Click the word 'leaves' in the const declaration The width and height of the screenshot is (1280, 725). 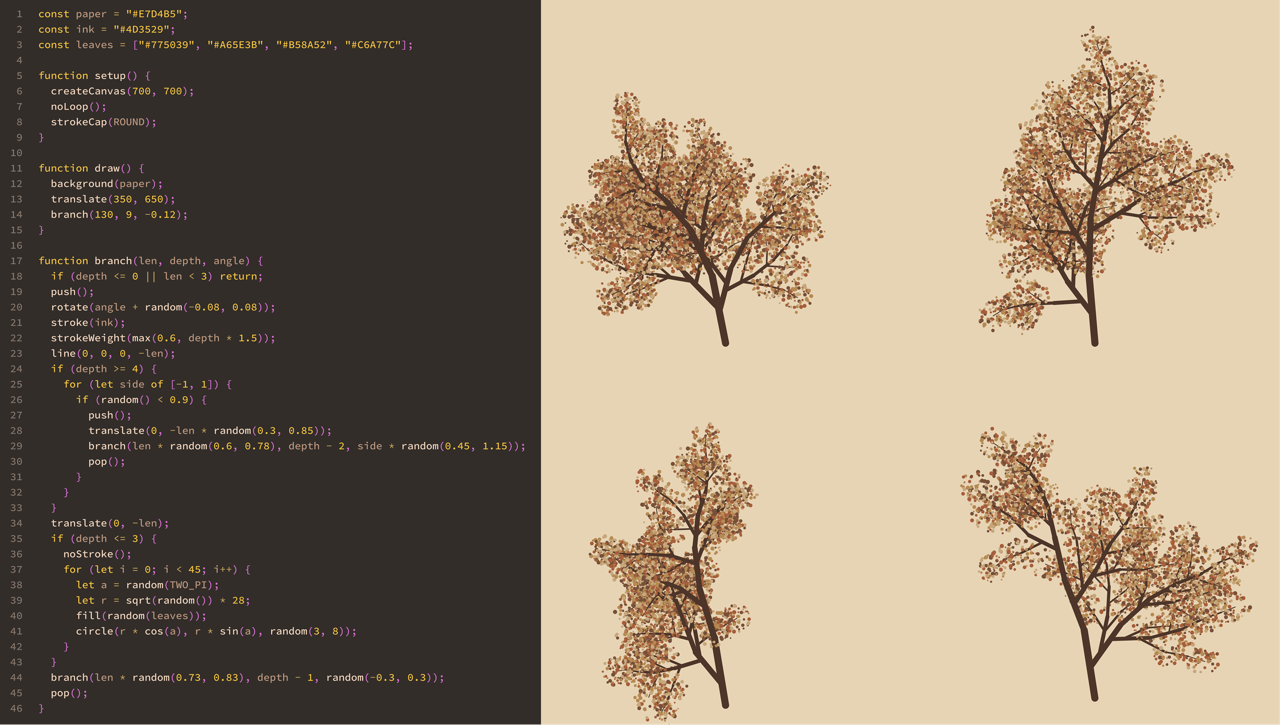pos(95,45)
